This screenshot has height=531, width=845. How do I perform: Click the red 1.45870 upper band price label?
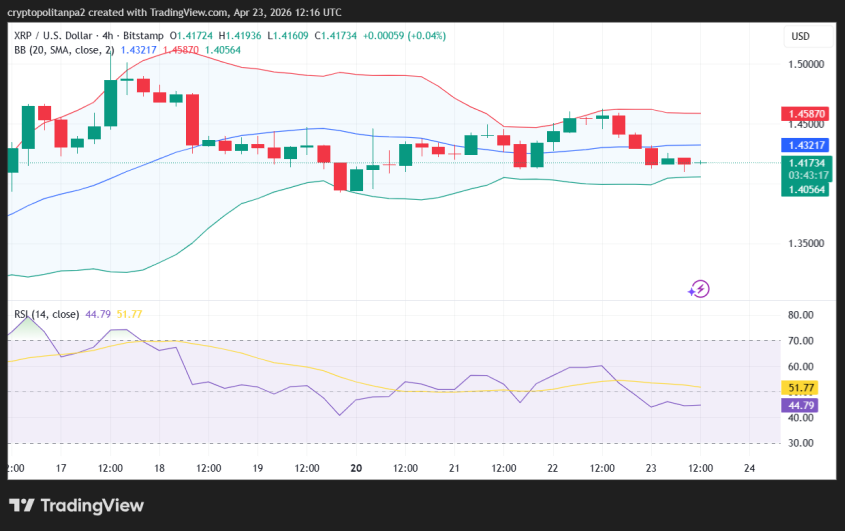(806, 115)
